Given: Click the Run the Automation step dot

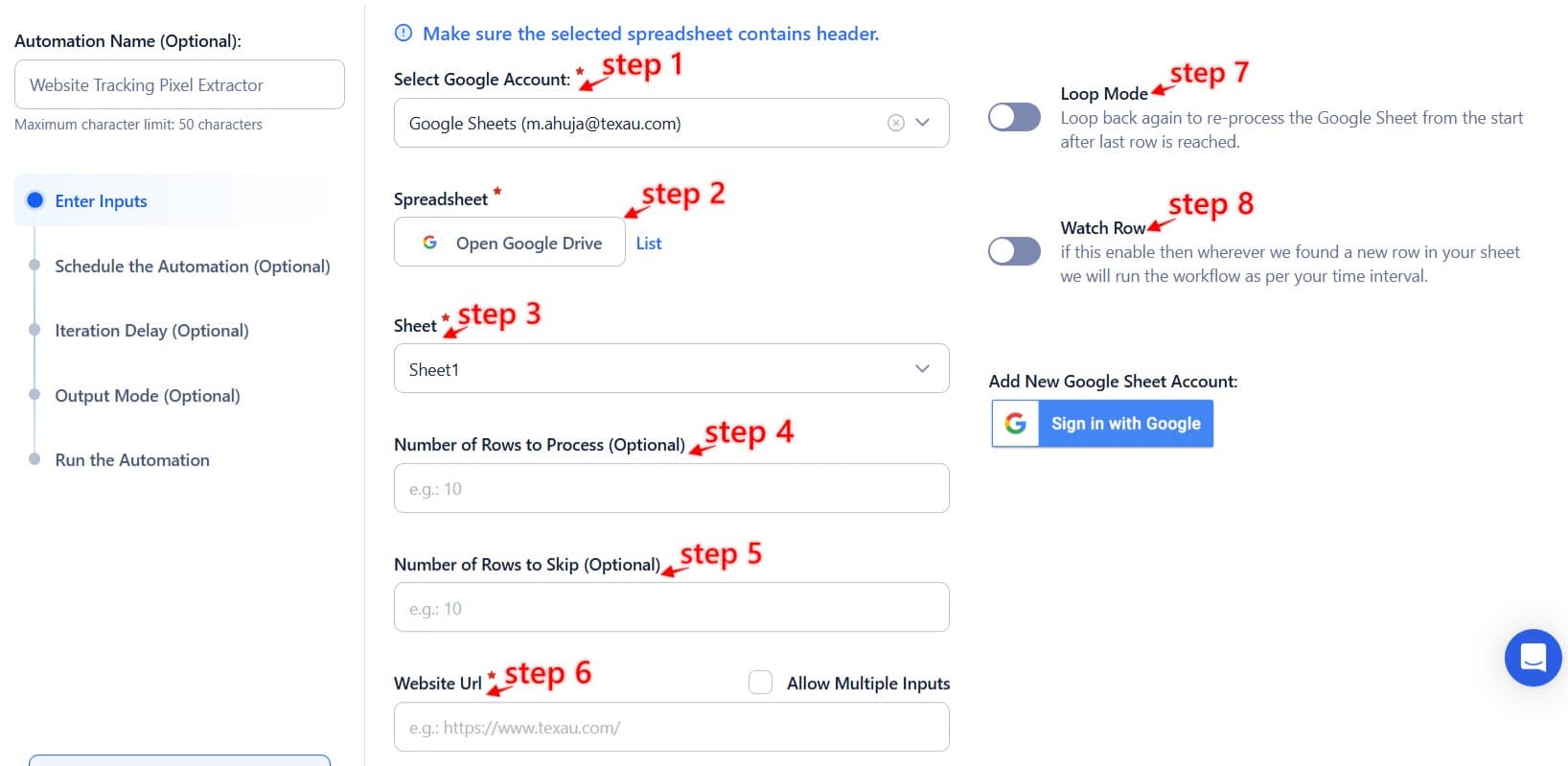Looking at the screenshot, I should coord(35,459).
